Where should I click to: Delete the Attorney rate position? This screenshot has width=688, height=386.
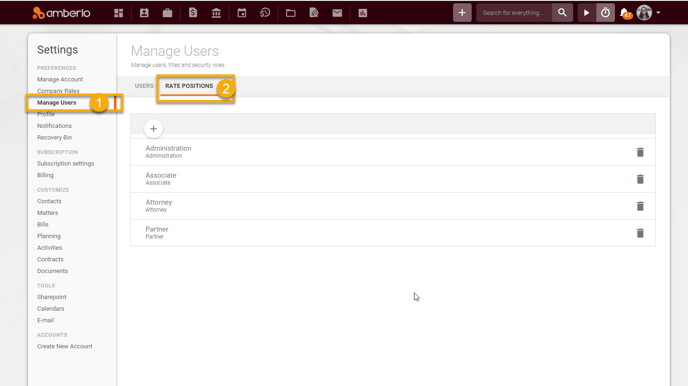(x=640, y=206)
